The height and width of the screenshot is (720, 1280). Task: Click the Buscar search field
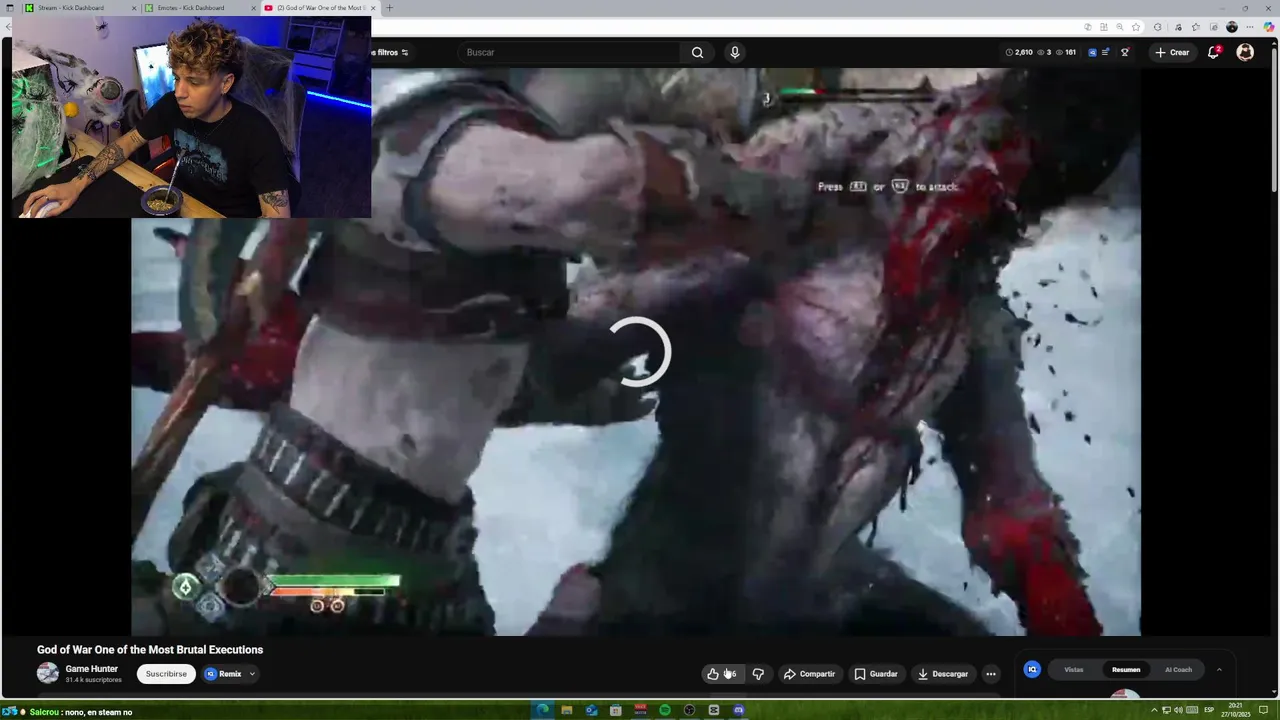(570, 52)
